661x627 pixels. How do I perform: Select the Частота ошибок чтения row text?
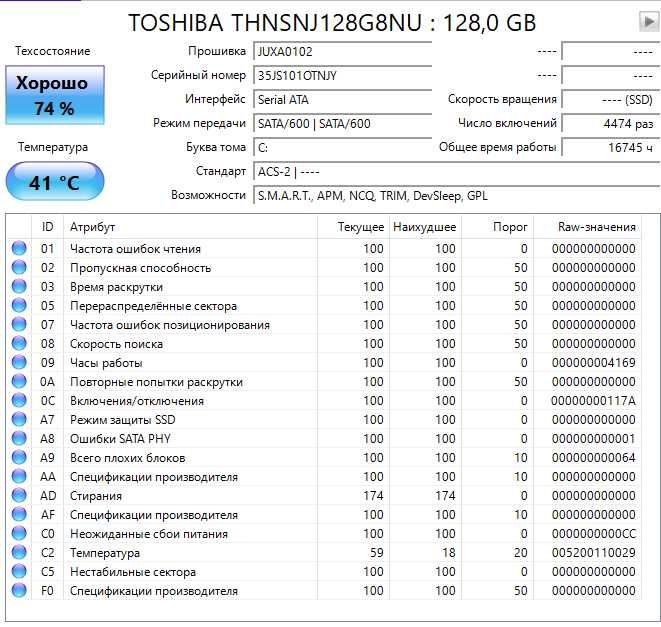point(135,249)
